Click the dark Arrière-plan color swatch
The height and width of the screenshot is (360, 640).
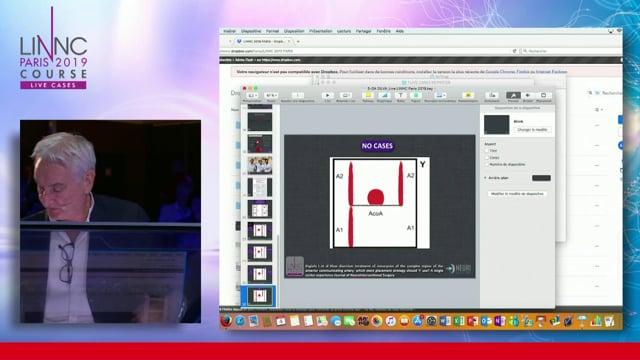click(x=541, y=178)
